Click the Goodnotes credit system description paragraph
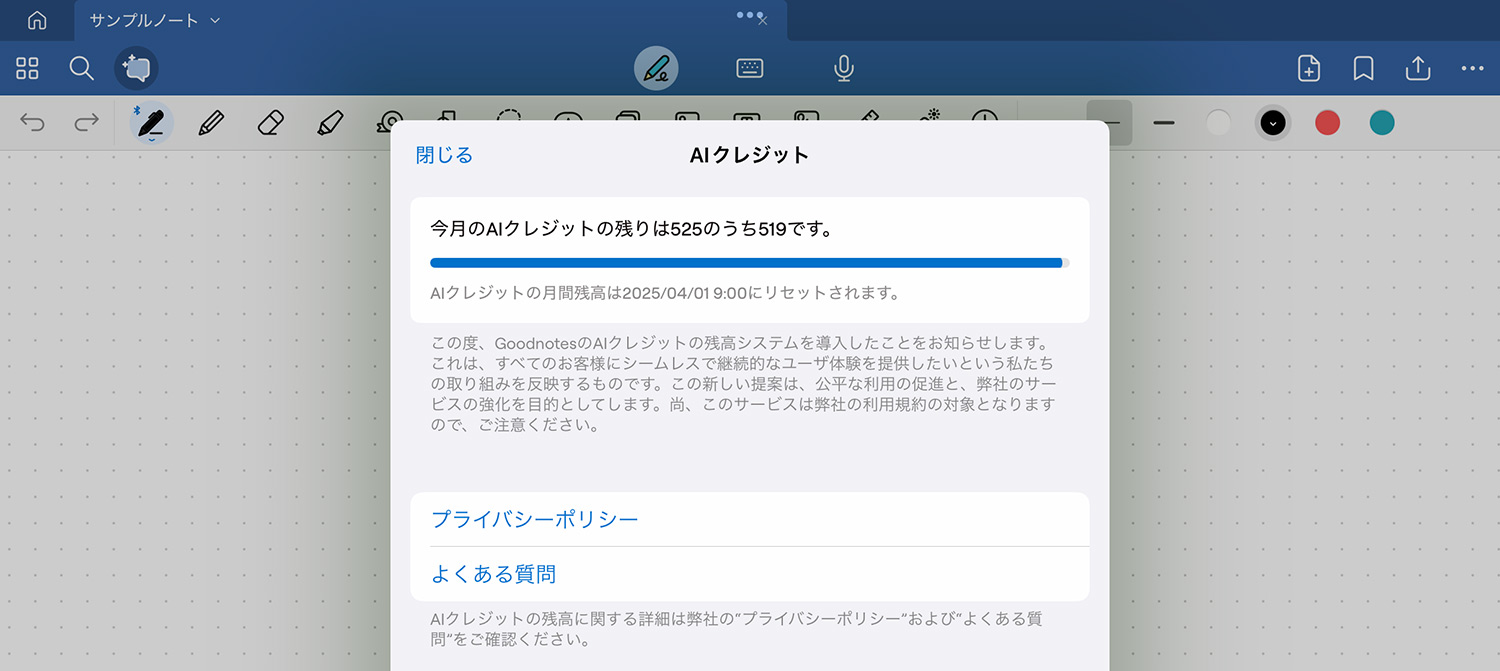The height and width of the screenshot is (671, 1500). [x=744, y=384]
